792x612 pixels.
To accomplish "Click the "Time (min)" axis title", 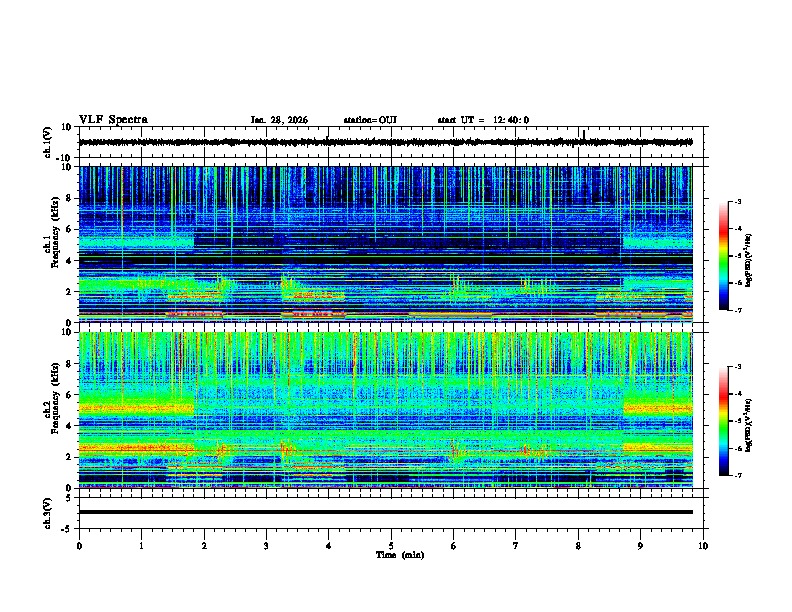I will tap(400, 555).
